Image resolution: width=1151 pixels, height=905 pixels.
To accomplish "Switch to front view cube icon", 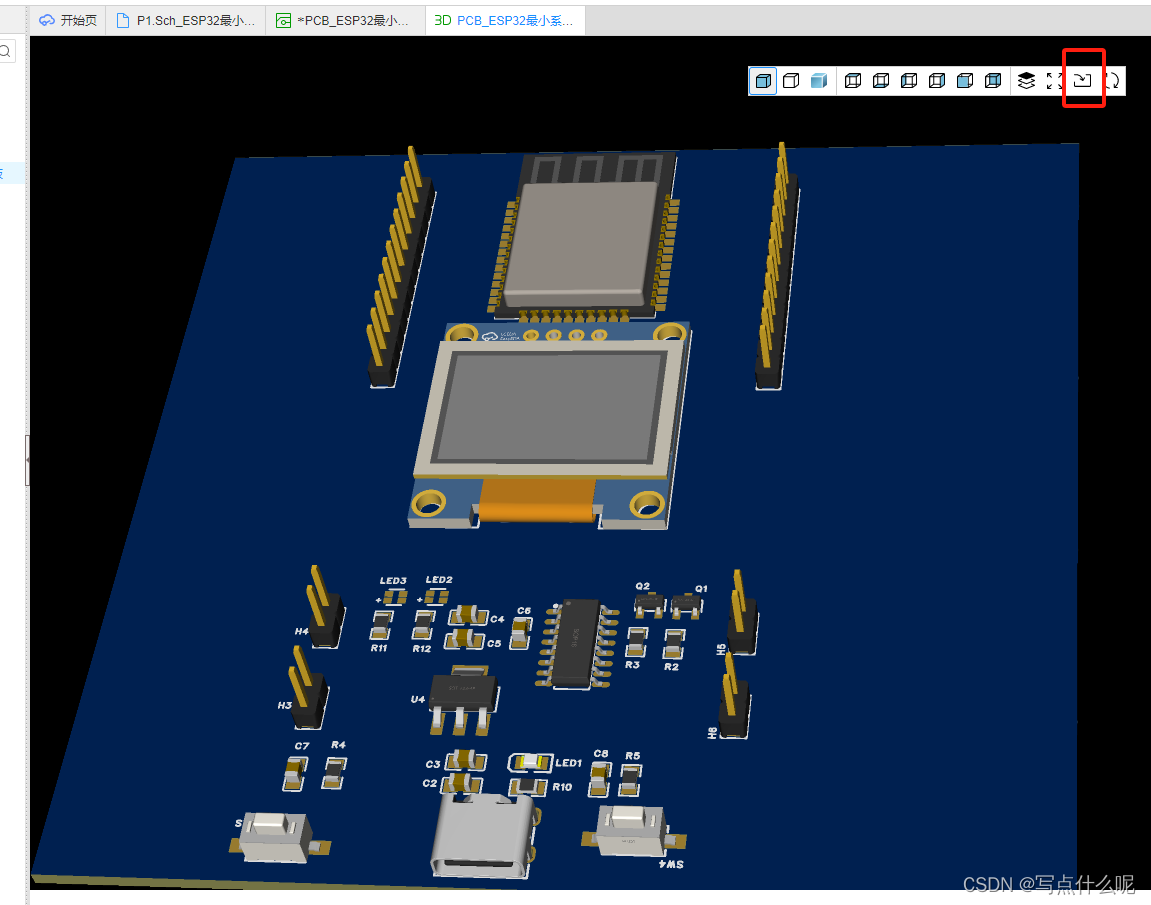I will click(x=965, y=81).
